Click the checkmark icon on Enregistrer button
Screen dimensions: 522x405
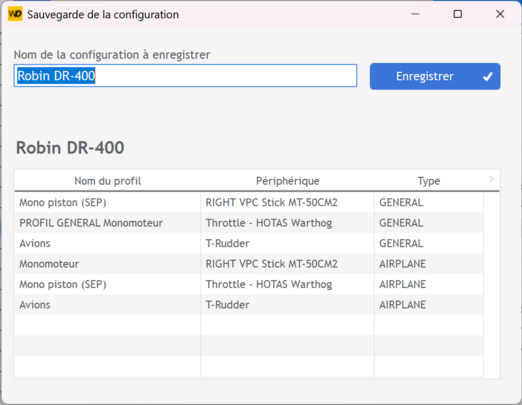pyautogui.click(x=488, y=77)
